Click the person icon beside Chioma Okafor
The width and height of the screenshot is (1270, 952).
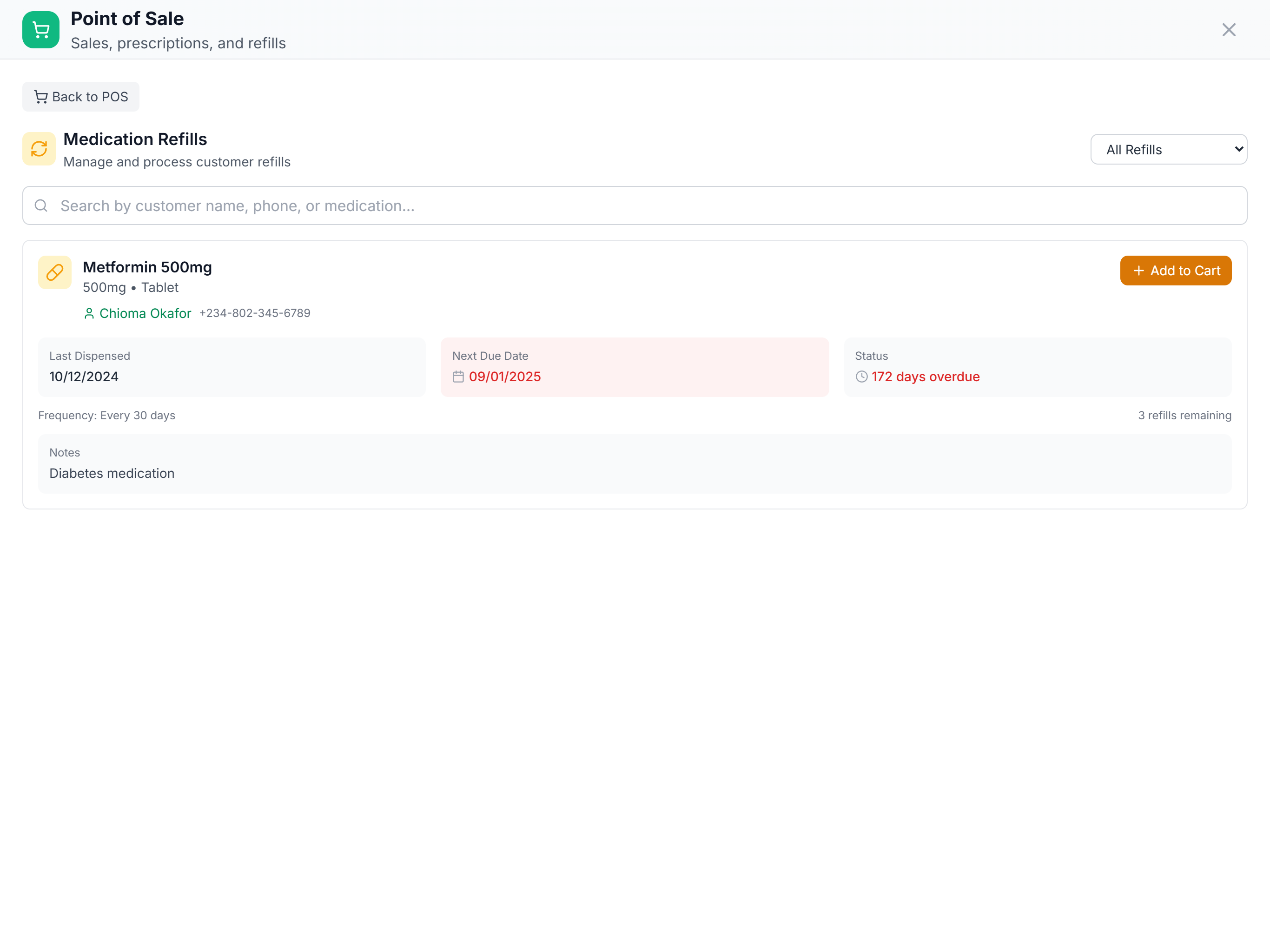point(89,313)
